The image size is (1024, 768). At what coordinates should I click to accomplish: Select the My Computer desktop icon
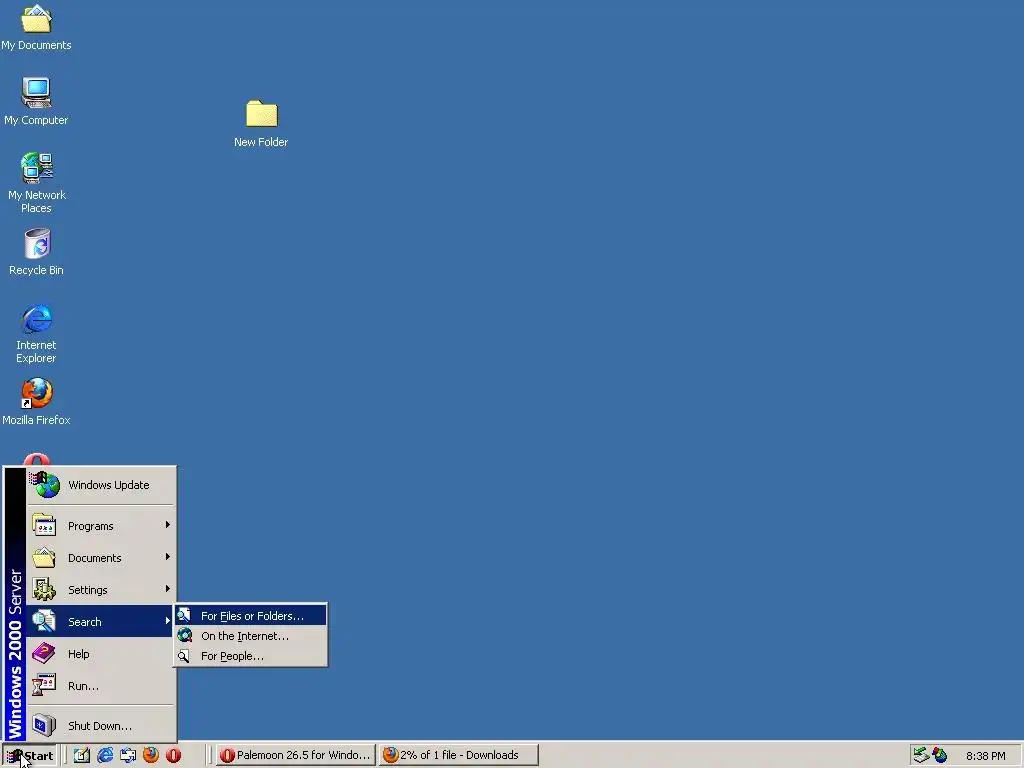(x=37, y=102)
